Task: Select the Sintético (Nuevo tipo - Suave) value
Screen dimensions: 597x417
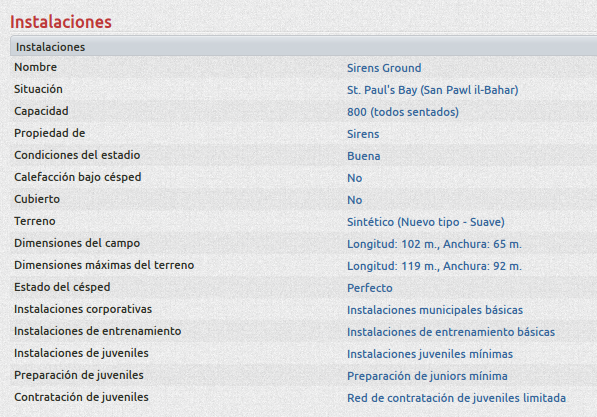Action: (426, 222)
